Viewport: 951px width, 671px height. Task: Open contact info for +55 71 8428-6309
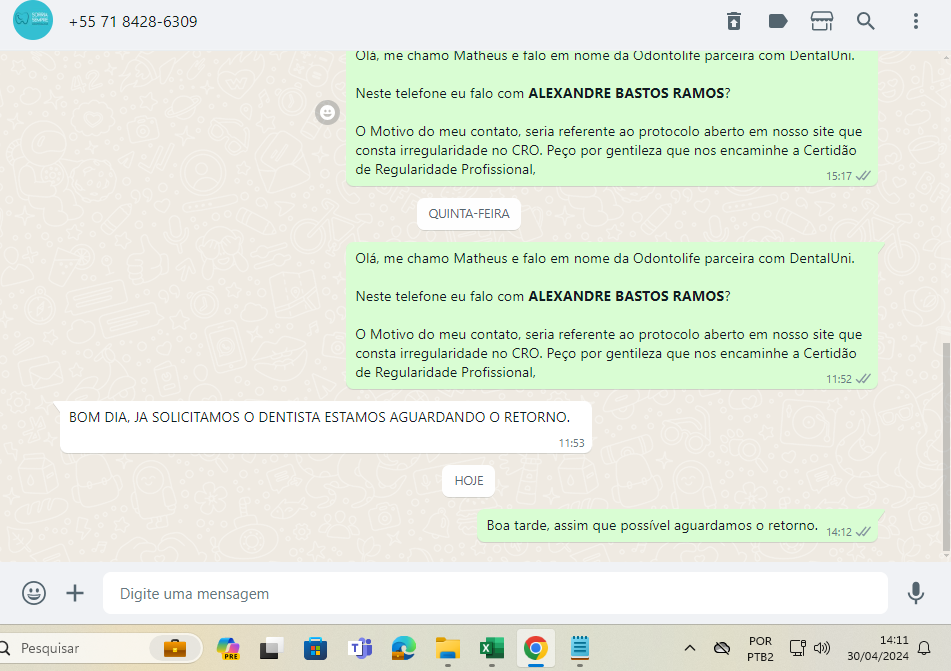coord(133,22)
